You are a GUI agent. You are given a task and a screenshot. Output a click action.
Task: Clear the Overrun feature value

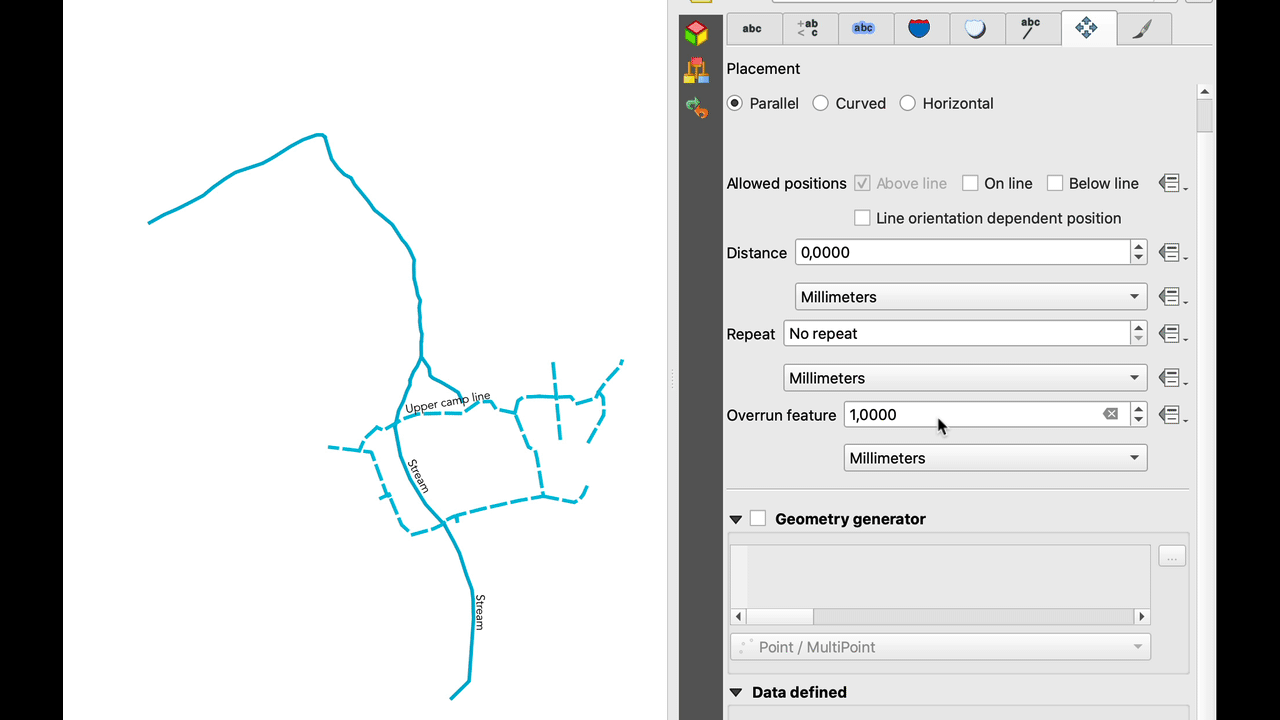pos(1110,414)
